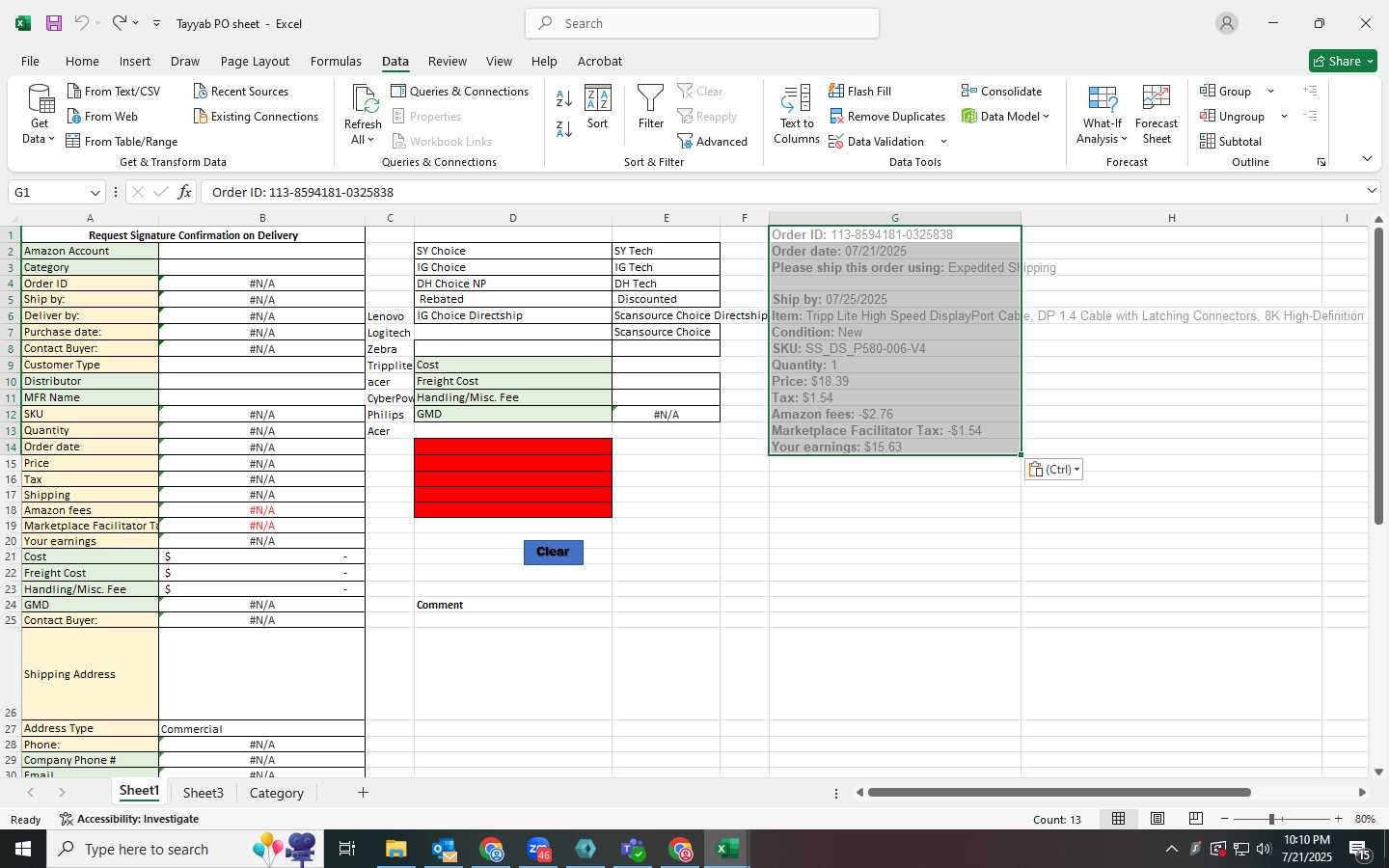1389x868 pixels.
Task: Choose From Table/Range
Action: 122,141
